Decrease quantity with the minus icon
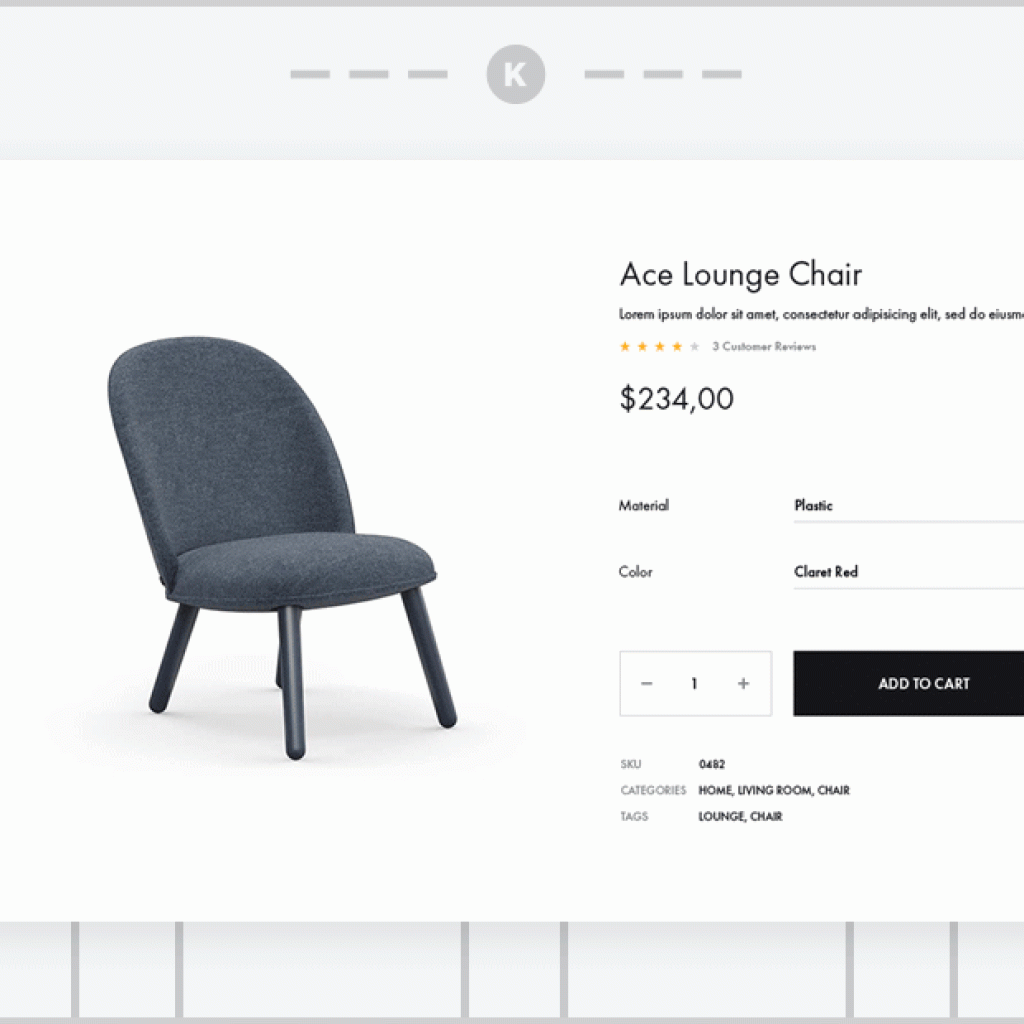The width and height of the screenshot is (1024, 1024). [x=647, y=683]
